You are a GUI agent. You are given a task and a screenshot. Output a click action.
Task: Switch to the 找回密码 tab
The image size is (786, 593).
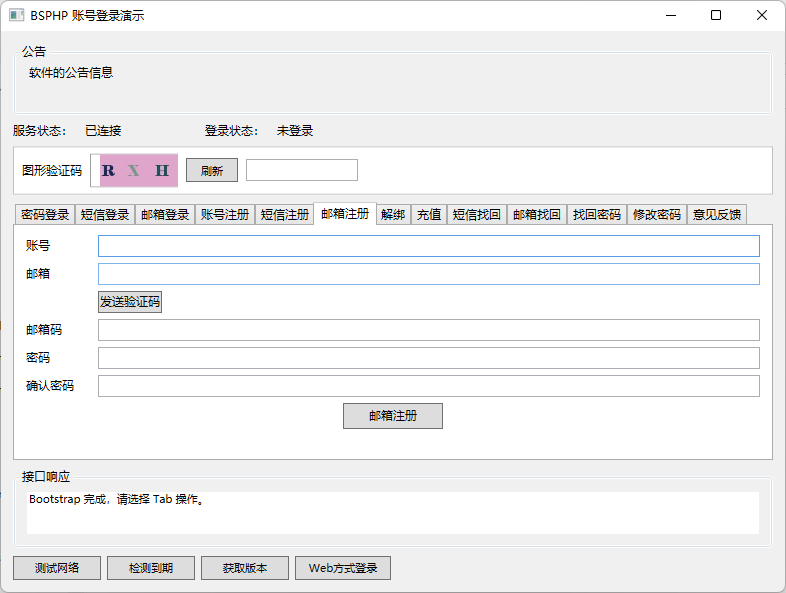pos(597,215)
